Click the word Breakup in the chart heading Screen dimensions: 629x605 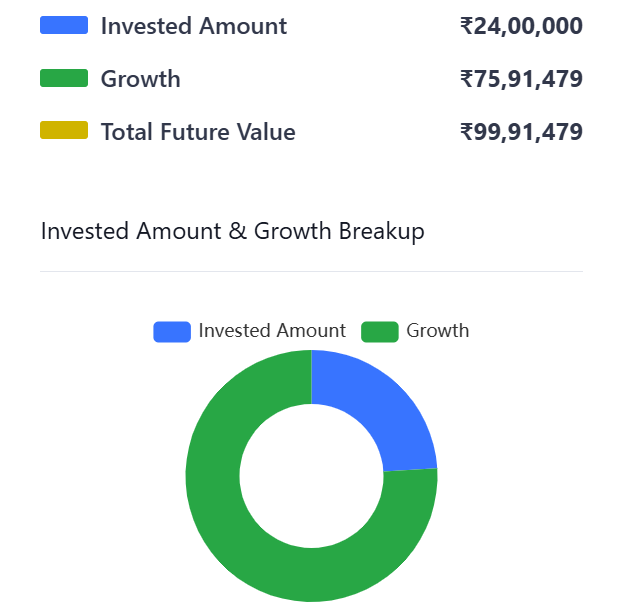pos(381,231)
